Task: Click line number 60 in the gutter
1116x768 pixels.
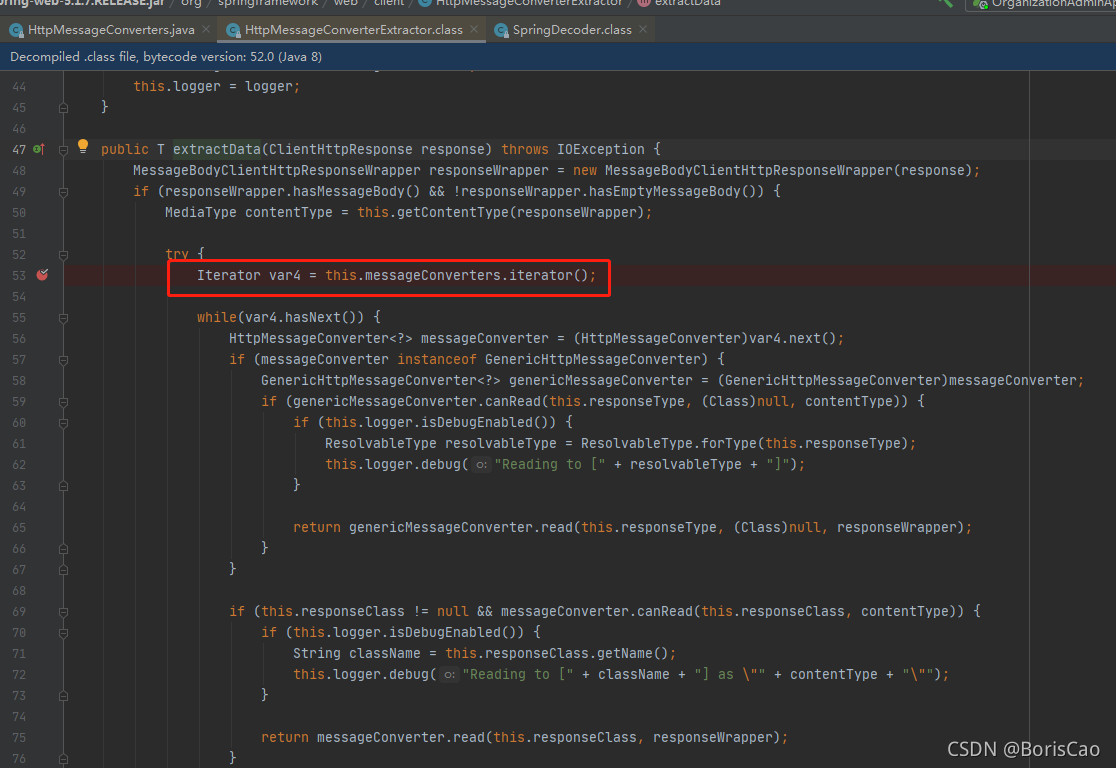Action: click(20, 421)
